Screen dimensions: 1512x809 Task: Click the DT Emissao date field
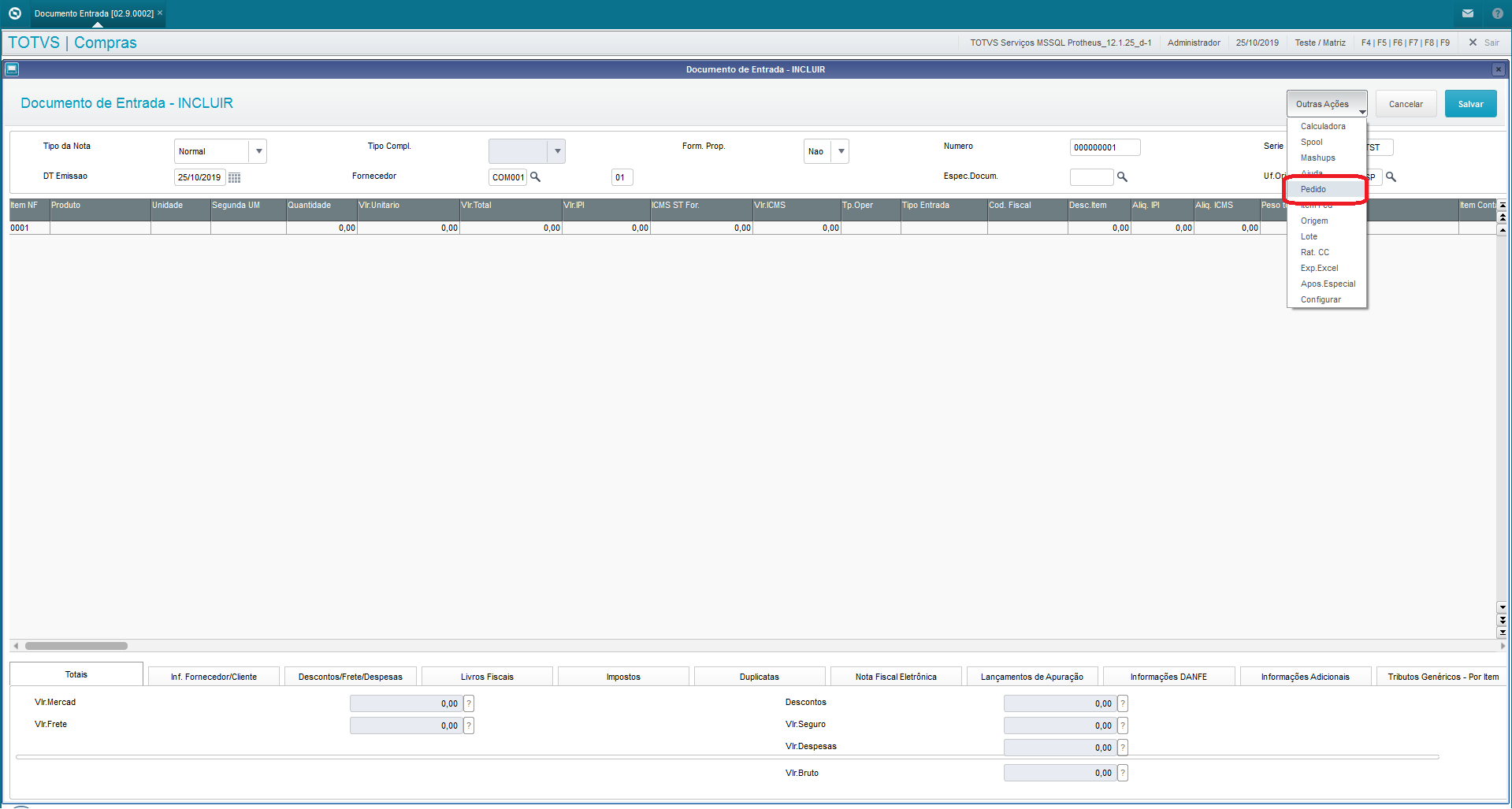(x=199, y=177)
